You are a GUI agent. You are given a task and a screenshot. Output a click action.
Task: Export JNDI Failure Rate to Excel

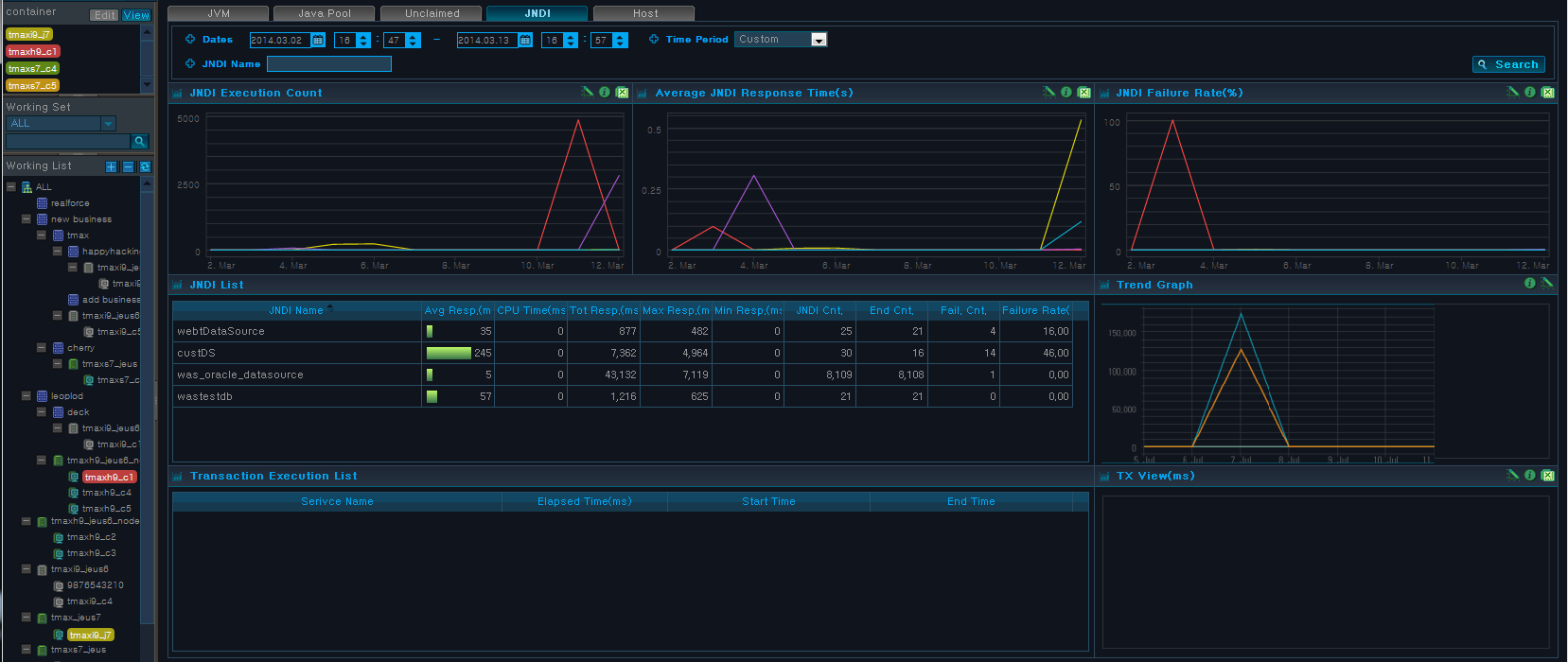(x=1547, y=92)
